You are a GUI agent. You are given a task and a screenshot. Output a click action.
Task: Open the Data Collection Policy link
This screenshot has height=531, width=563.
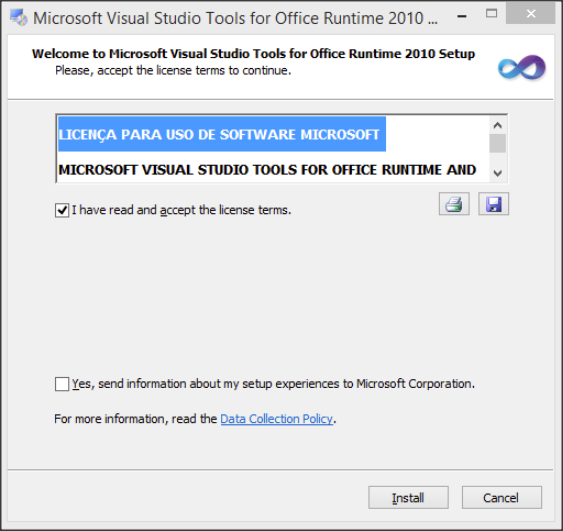pyautogui.click(x=276, y=419)
